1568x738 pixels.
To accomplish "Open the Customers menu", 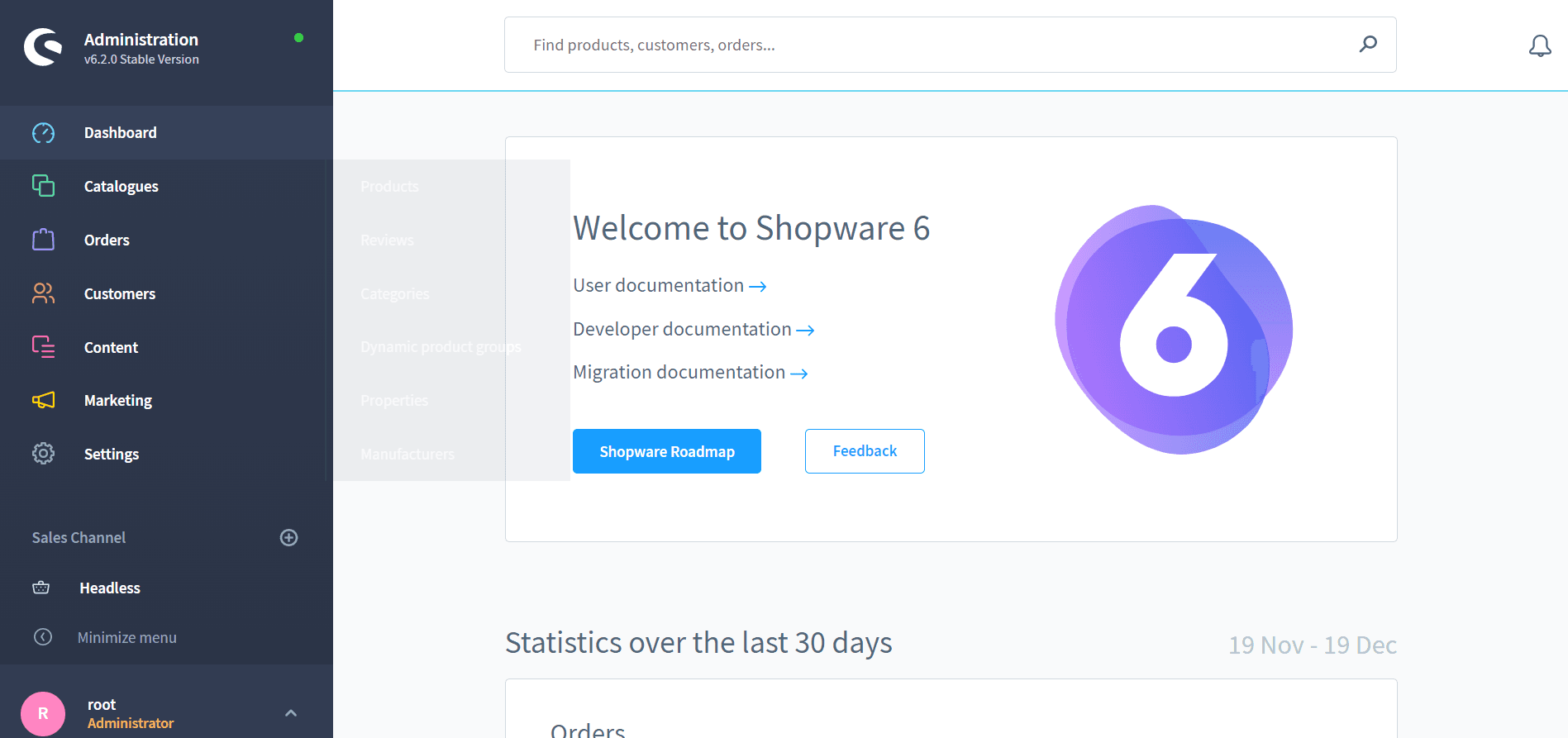I will (166, 293).
